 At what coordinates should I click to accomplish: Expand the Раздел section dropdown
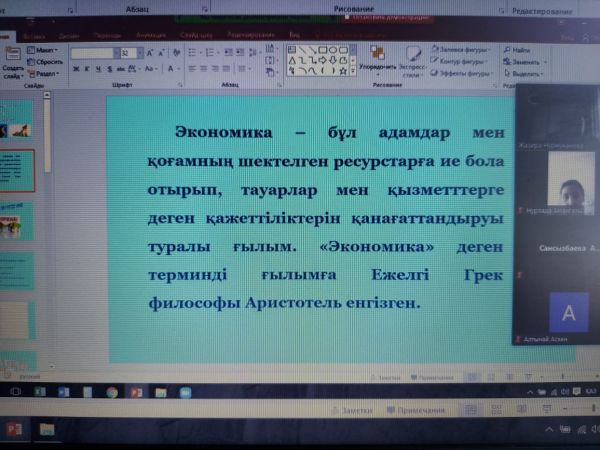click(x=46, y=74)
